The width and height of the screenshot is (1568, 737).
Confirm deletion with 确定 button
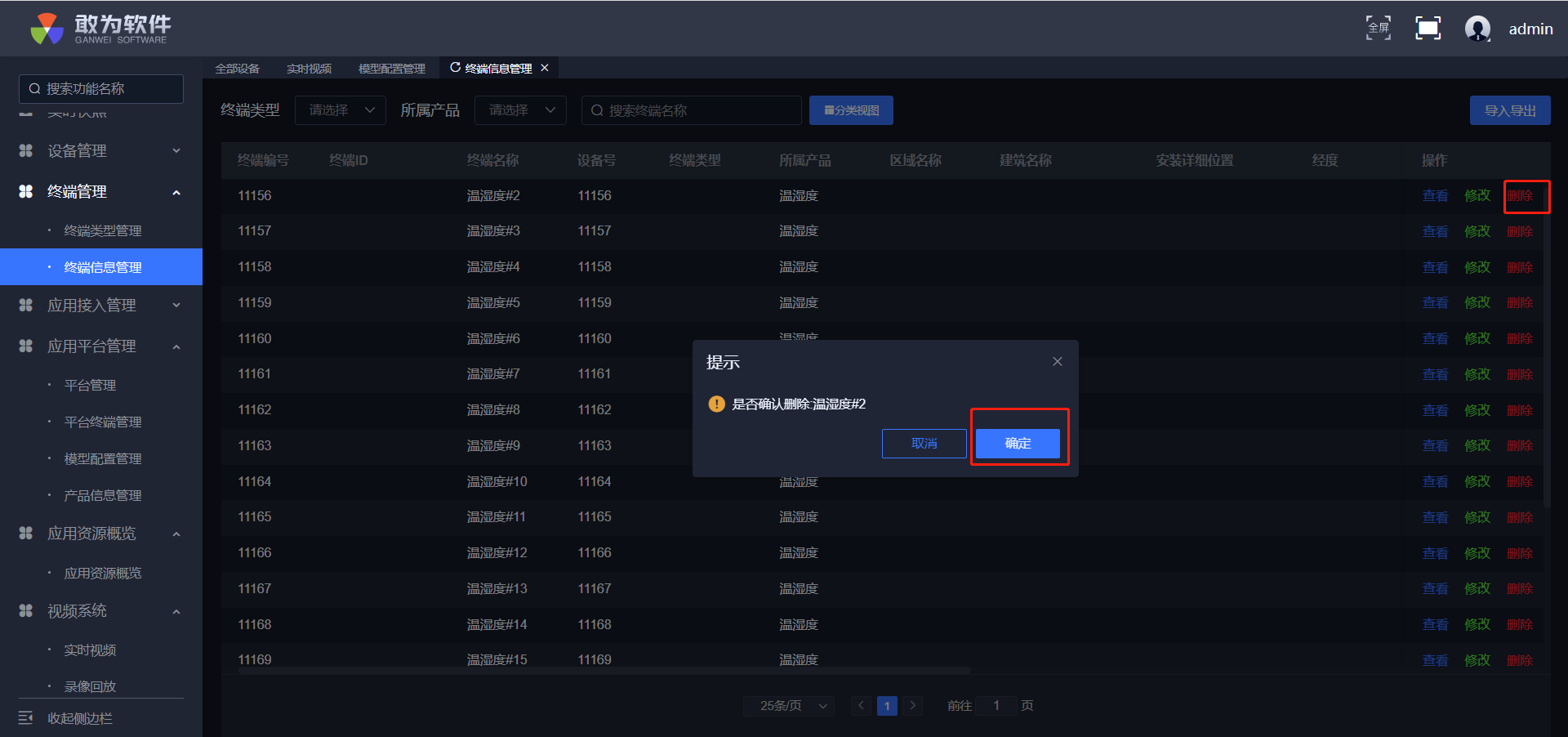point(1018,444)
